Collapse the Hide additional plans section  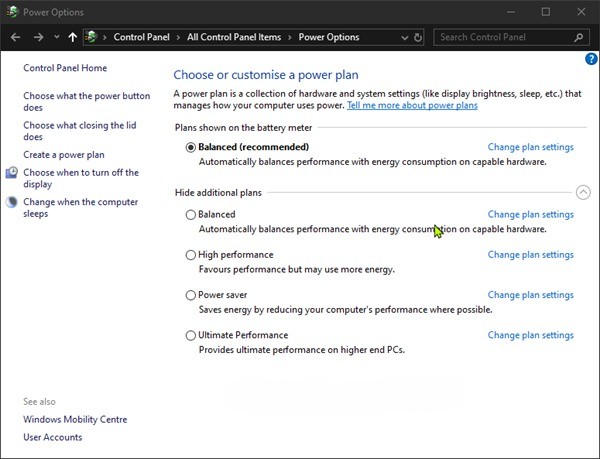click(x=583, y=192)
